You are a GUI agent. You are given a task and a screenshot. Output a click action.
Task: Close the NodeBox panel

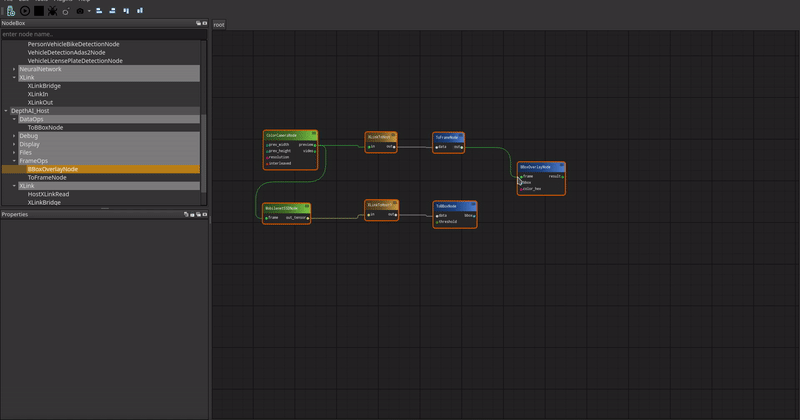205,23
